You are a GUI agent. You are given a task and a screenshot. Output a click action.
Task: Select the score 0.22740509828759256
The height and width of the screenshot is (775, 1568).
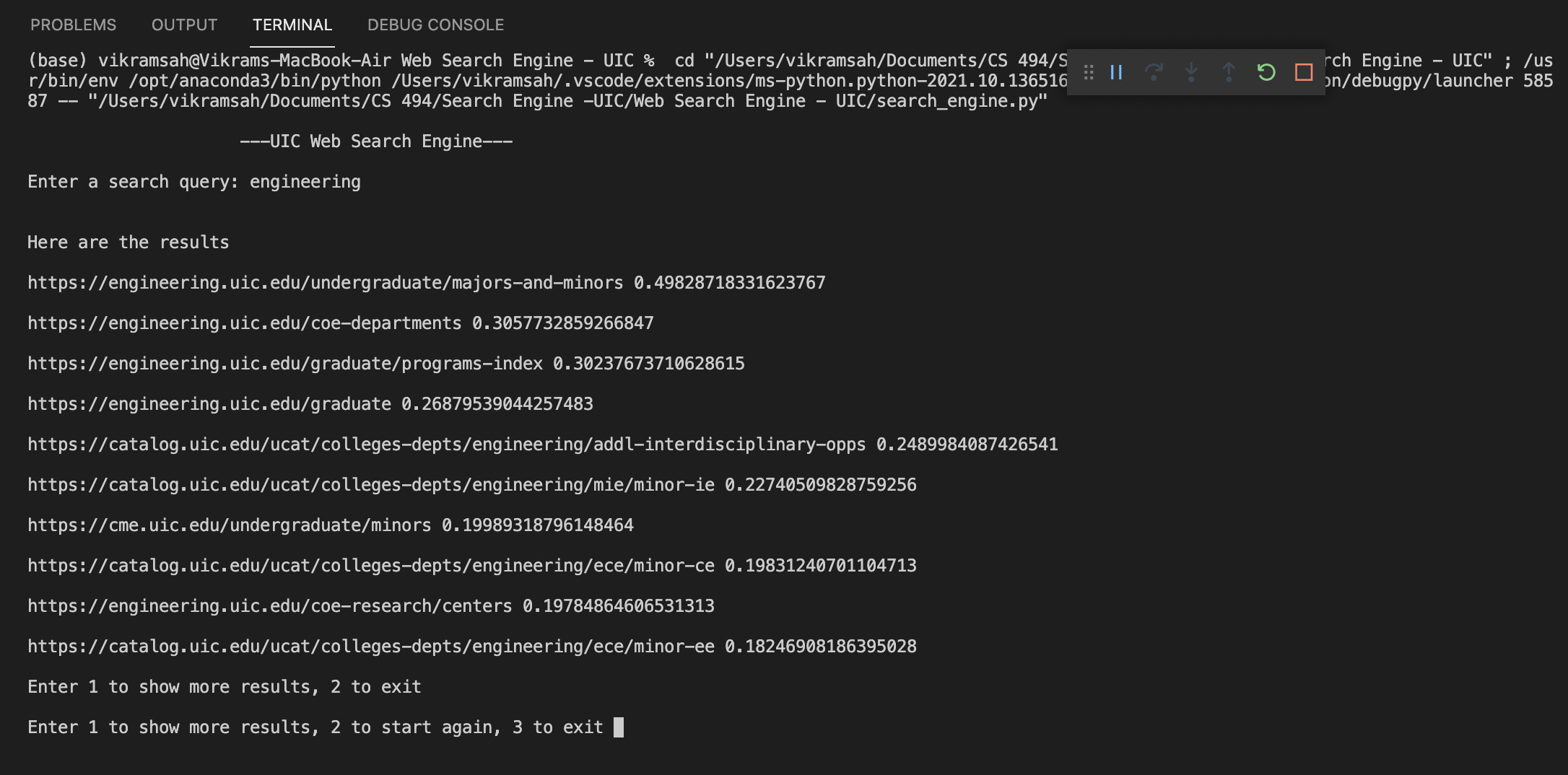coord(820,485)
